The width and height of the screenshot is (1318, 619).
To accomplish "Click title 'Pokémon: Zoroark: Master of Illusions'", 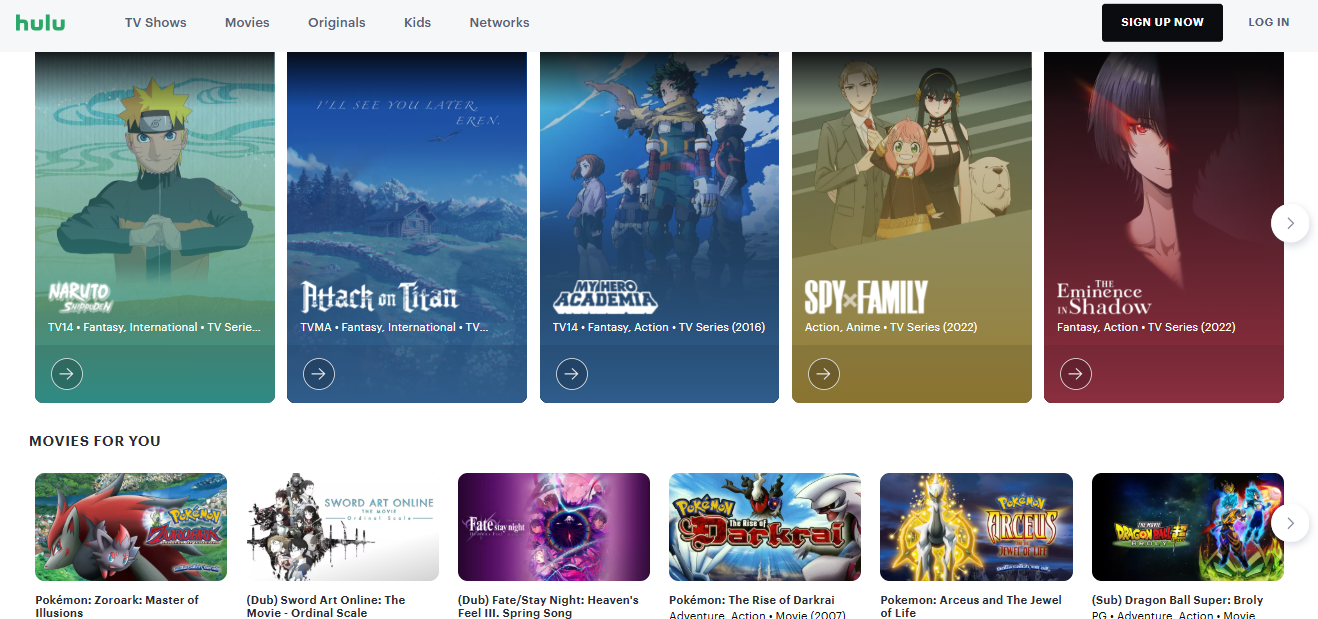I will coord(117,606).
